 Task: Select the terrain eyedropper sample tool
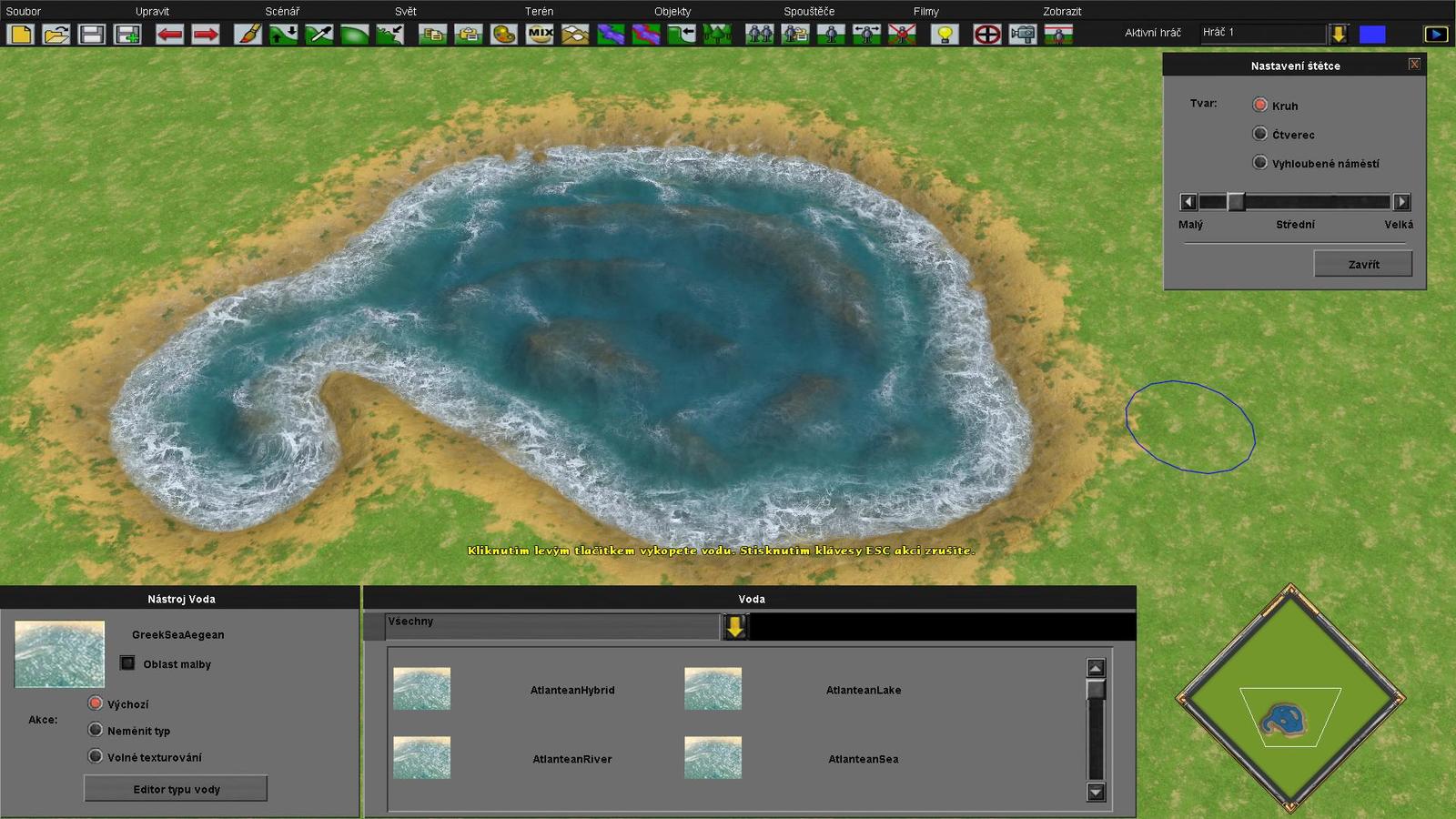[319, 35]
